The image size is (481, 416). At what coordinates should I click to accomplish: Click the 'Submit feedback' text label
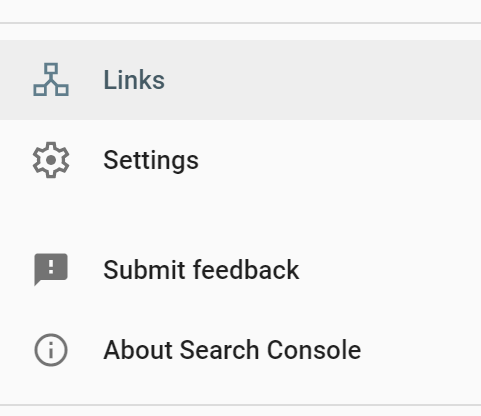[x=201, y=269]
